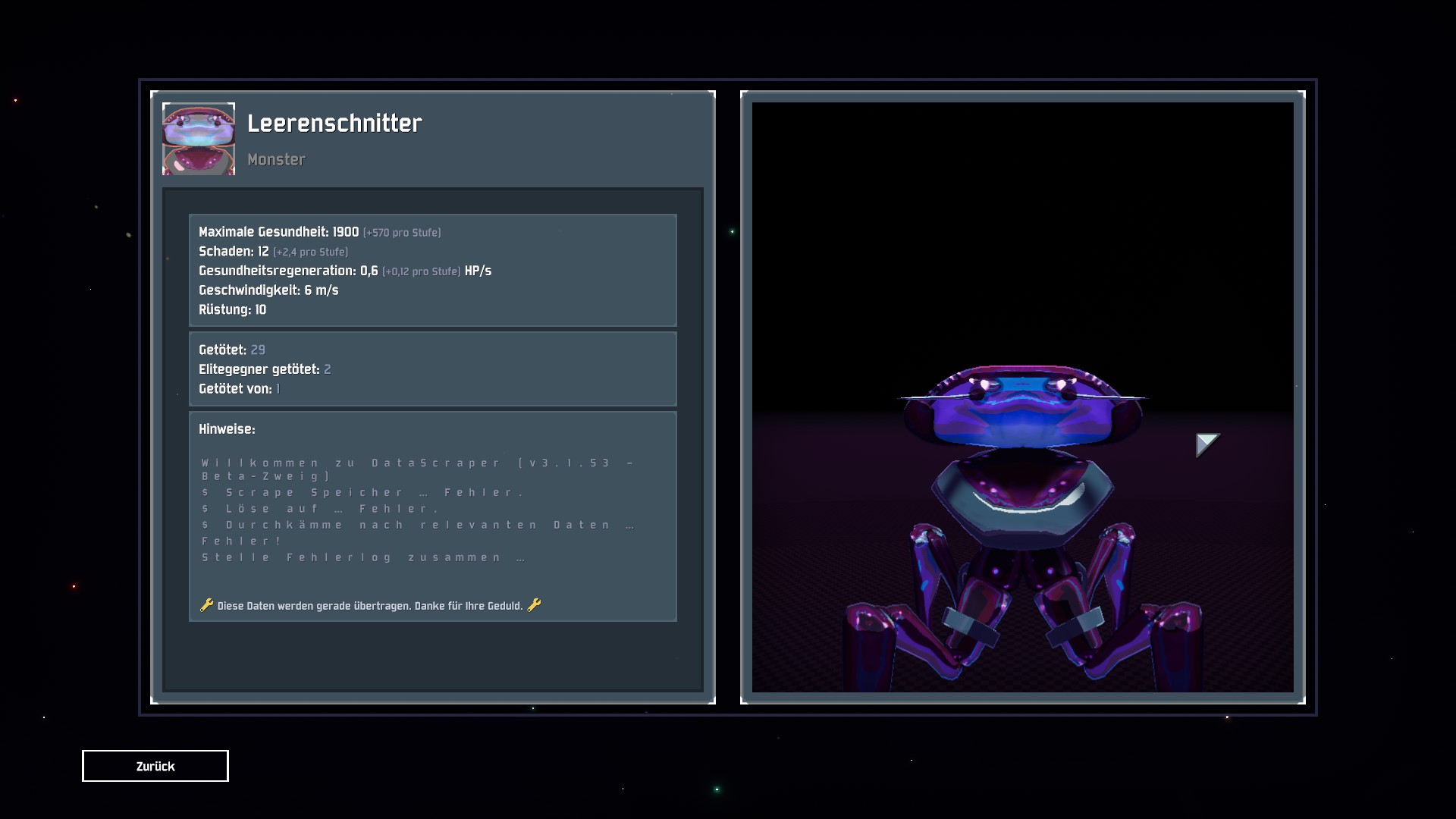Click the right wrench icon after transfer message
Image resolution: width=1456 pixels, height=819 pixels.
pos(534,605)
